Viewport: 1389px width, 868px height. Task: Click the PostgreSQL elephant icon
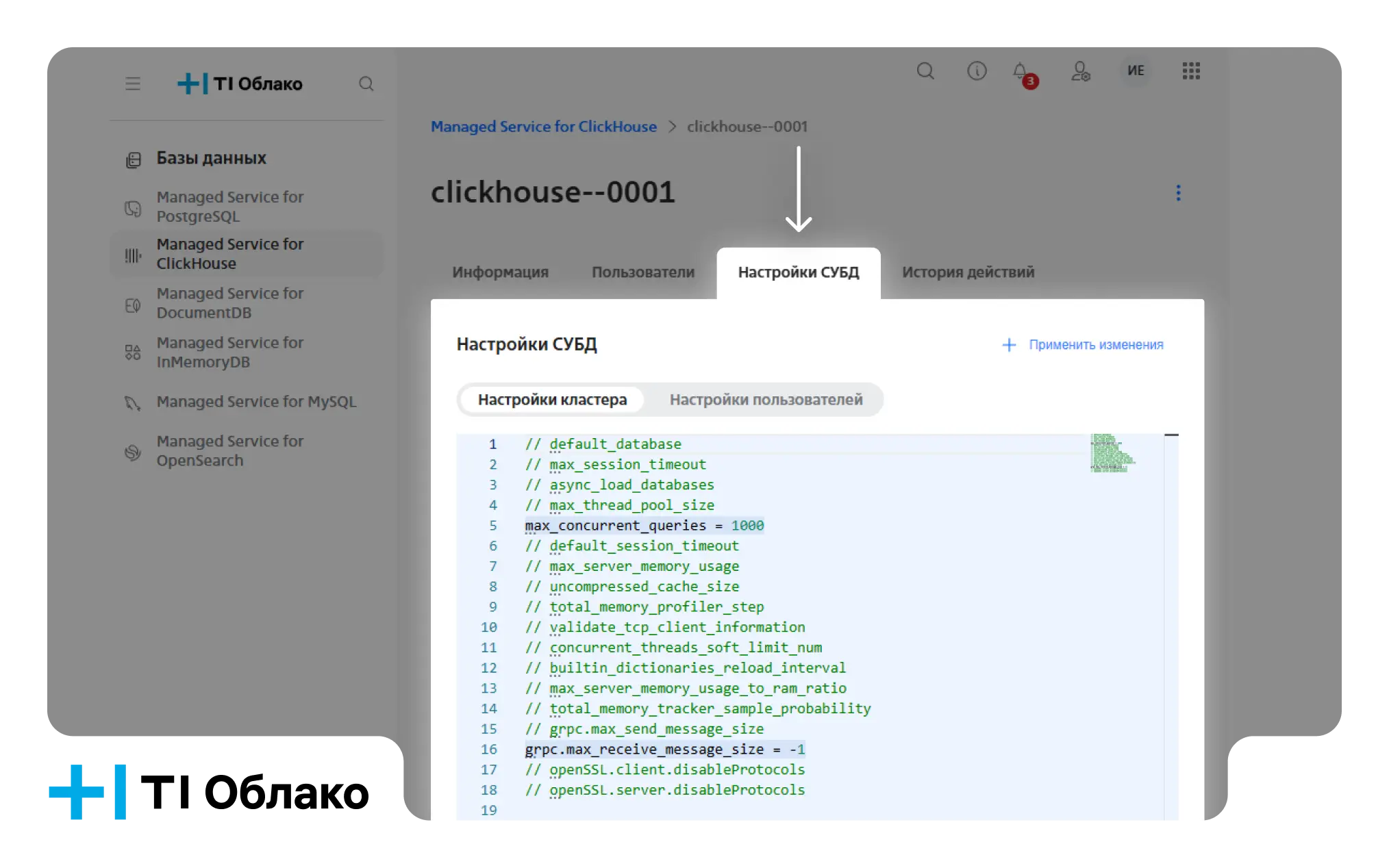pyautogui.click(x=133, y=208)
